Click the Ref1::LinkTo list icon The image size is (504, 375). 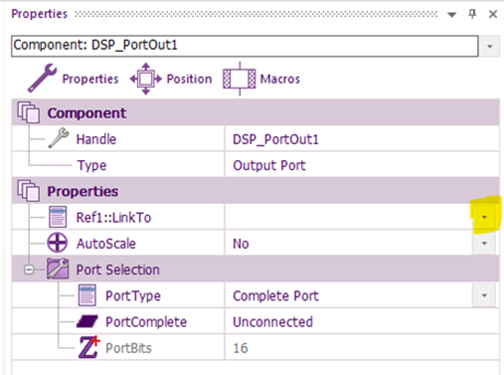pos(58,217)
